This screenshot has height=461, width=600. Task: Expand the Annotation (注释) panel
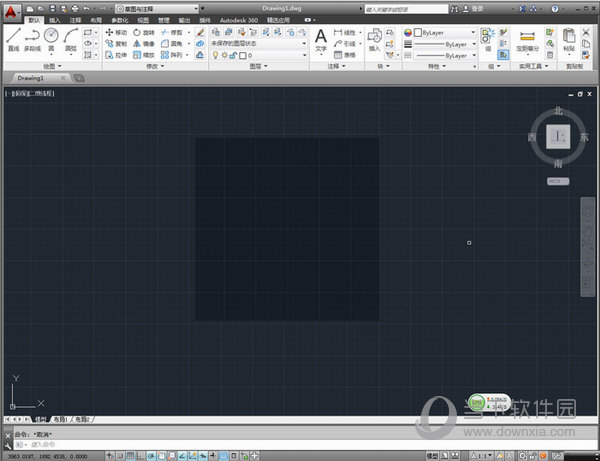tap(337, 66)
